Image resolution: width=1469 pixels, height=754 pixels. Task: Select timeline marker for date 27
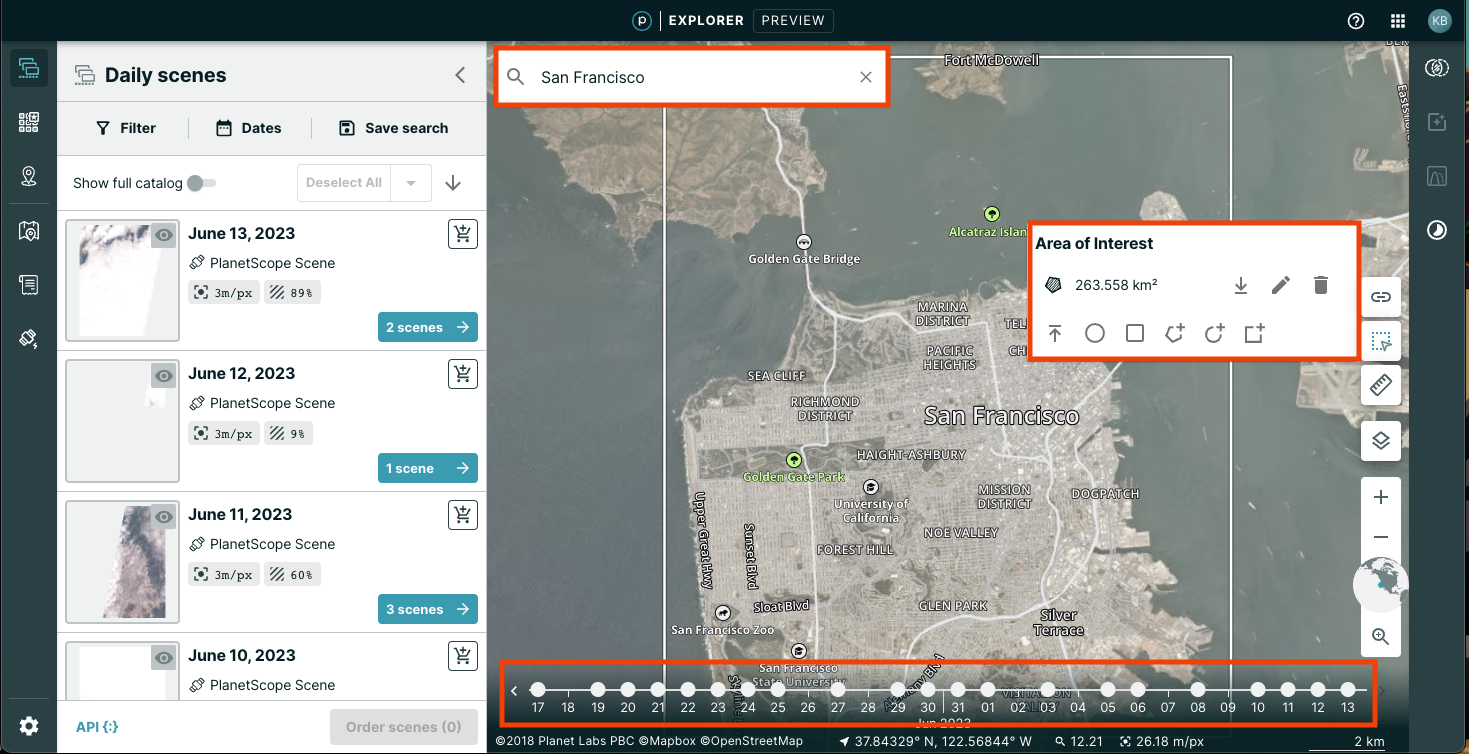838,689
